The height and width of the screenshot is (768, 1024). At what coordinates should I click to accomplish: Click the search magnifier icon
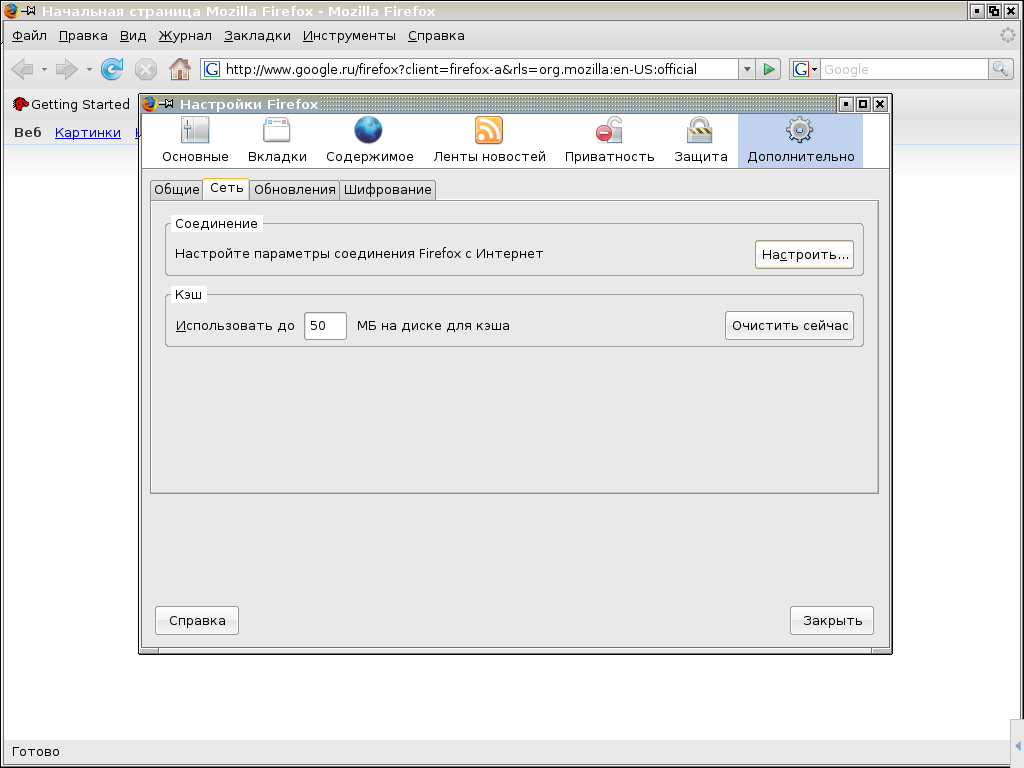(x=1000, y=69)
